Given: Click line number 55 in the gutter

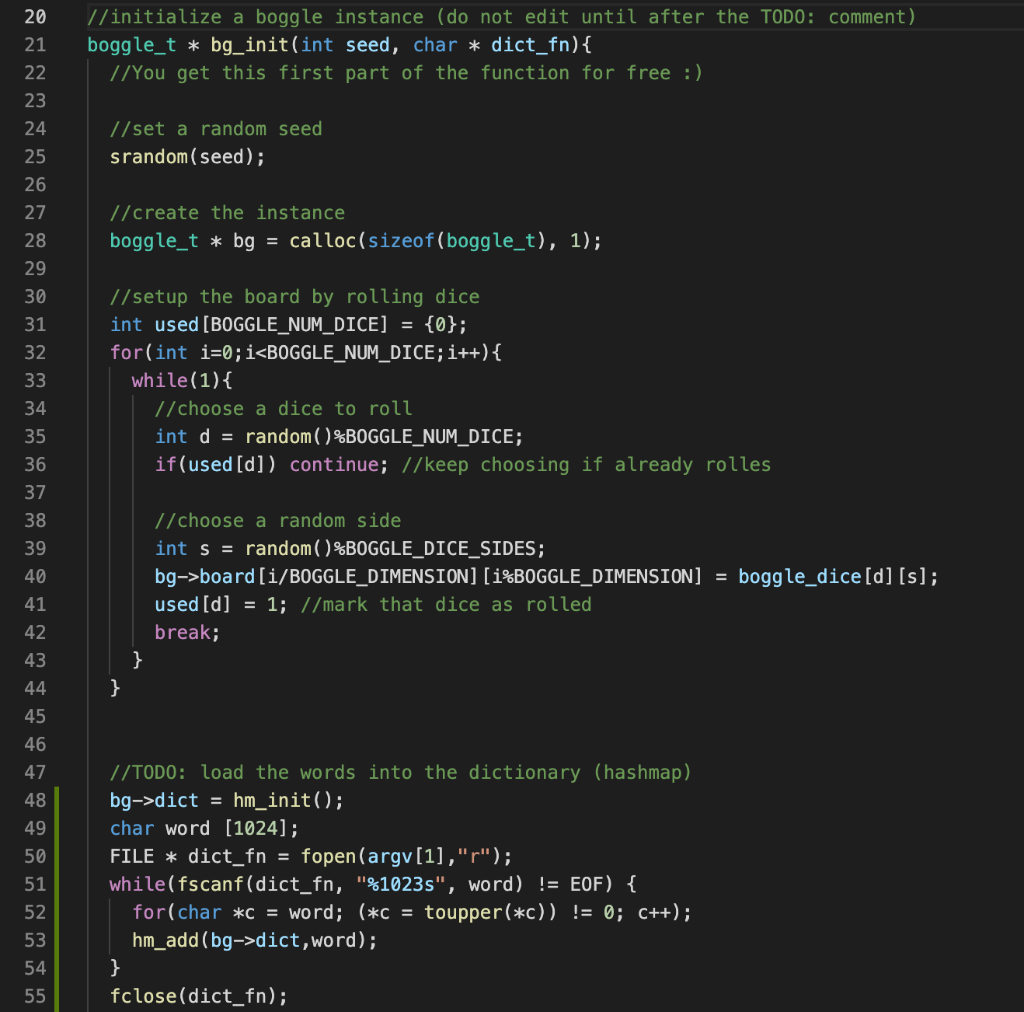Looking at the screenshot, I should click(35, 996).
